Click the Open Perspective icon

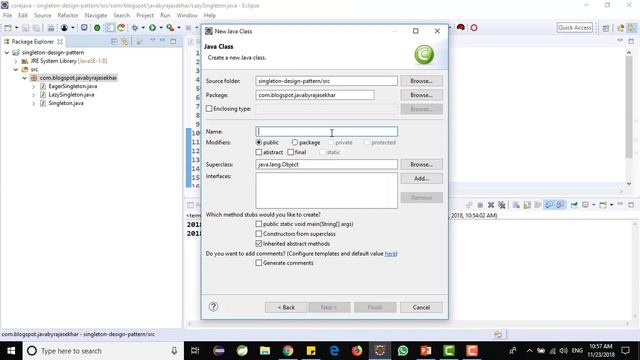coord(606,28)
